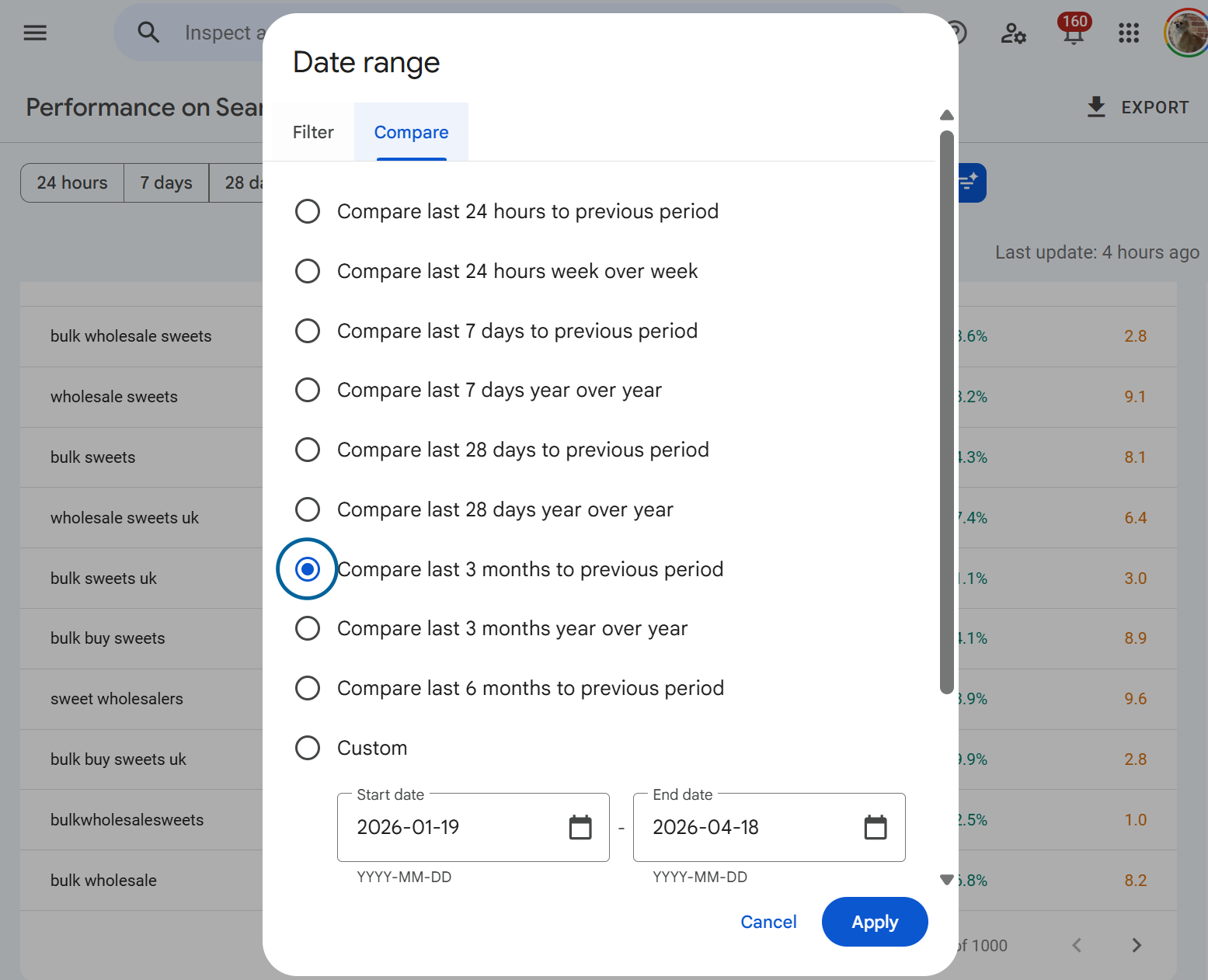Select Compare last 7 days to previous period
The image size is (1208, 980).
pyautogui.click(x=308, y=331)
